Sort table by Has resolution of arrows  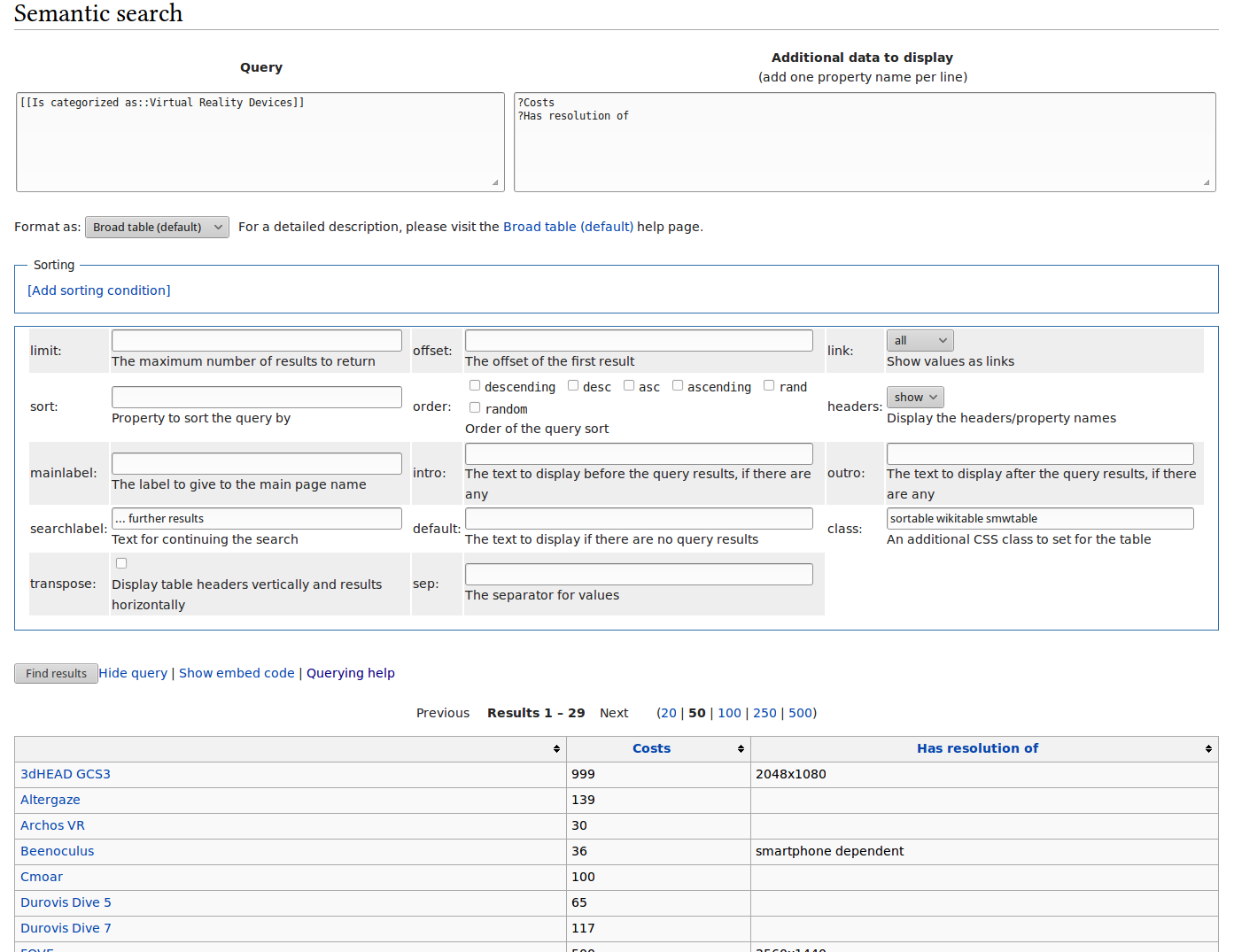pos(1208,749)
